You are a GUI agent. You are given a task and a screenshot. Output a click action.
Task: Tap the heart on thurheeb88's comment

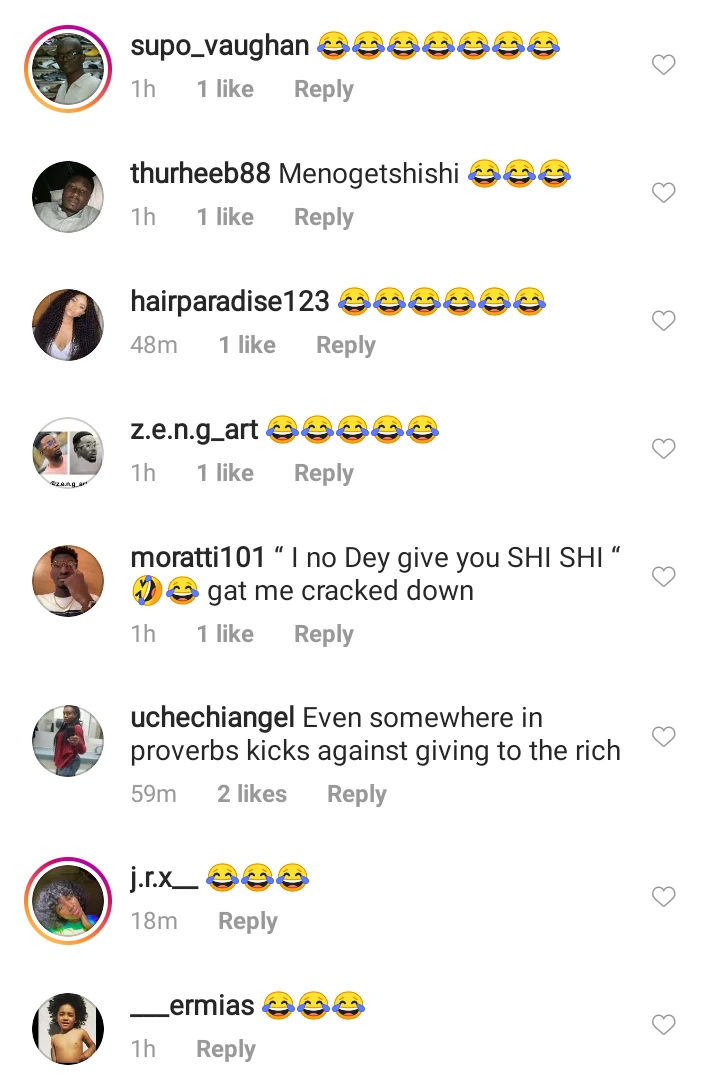point(664,193)
